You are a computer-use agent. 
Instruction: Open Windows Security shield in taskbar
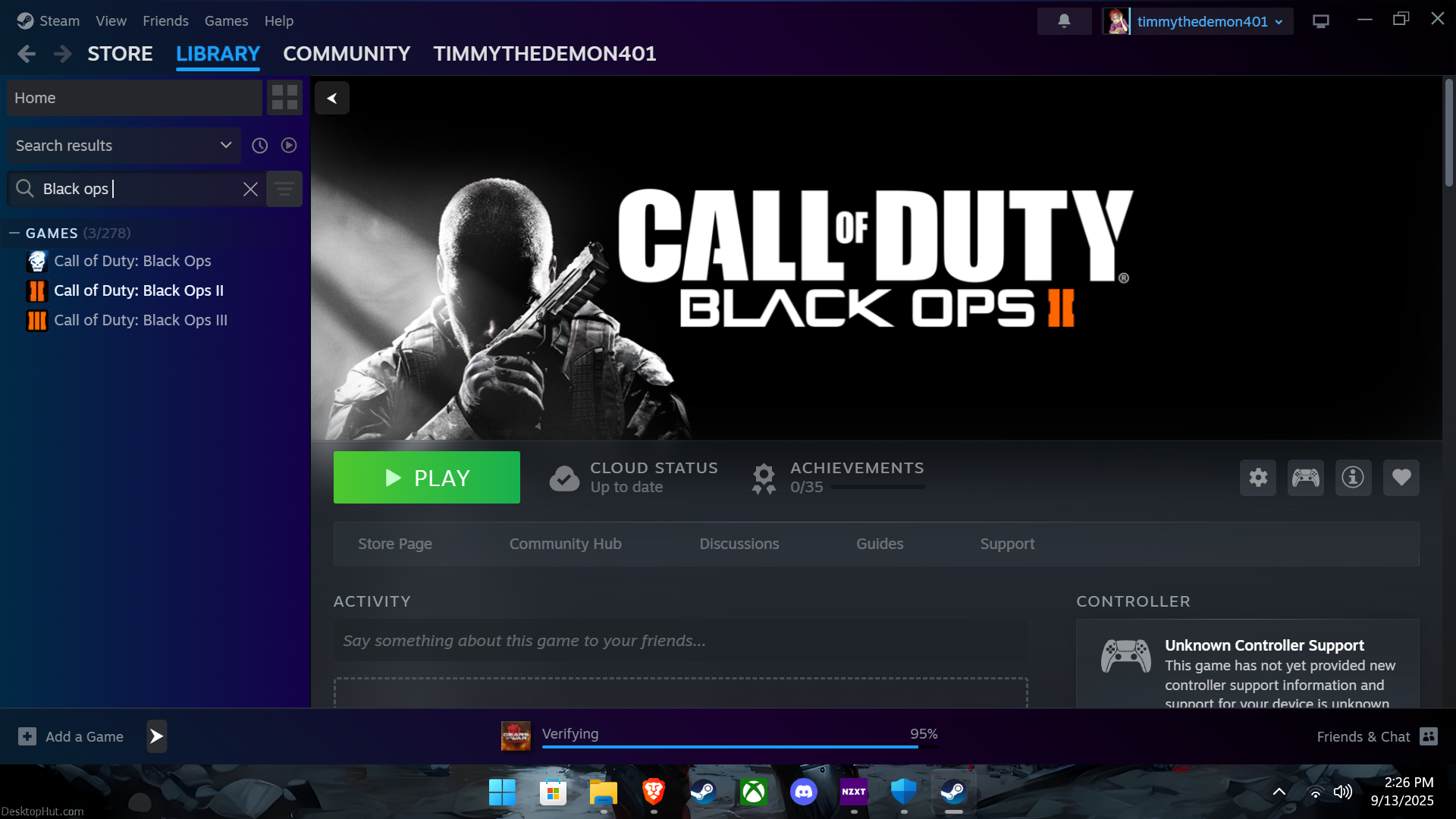pos(904,792)
